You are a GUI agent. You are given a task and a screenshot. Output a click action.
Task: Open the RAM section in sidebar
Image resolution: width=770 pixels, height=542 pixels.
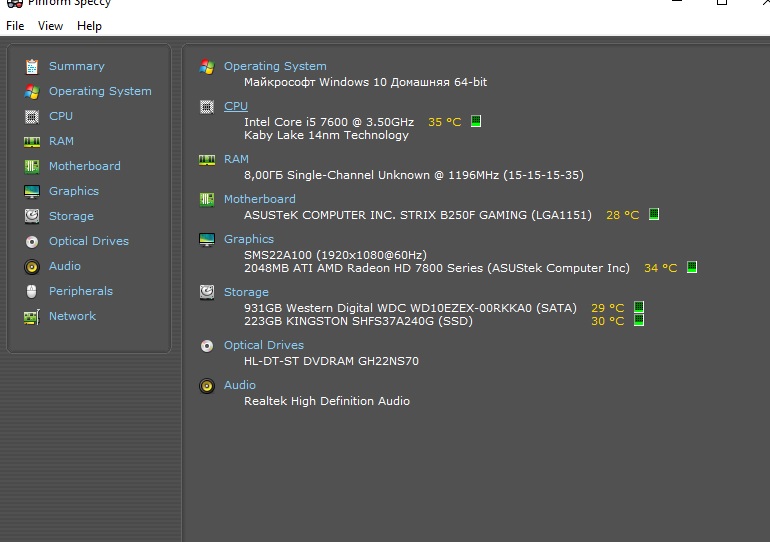coord(61,141)
